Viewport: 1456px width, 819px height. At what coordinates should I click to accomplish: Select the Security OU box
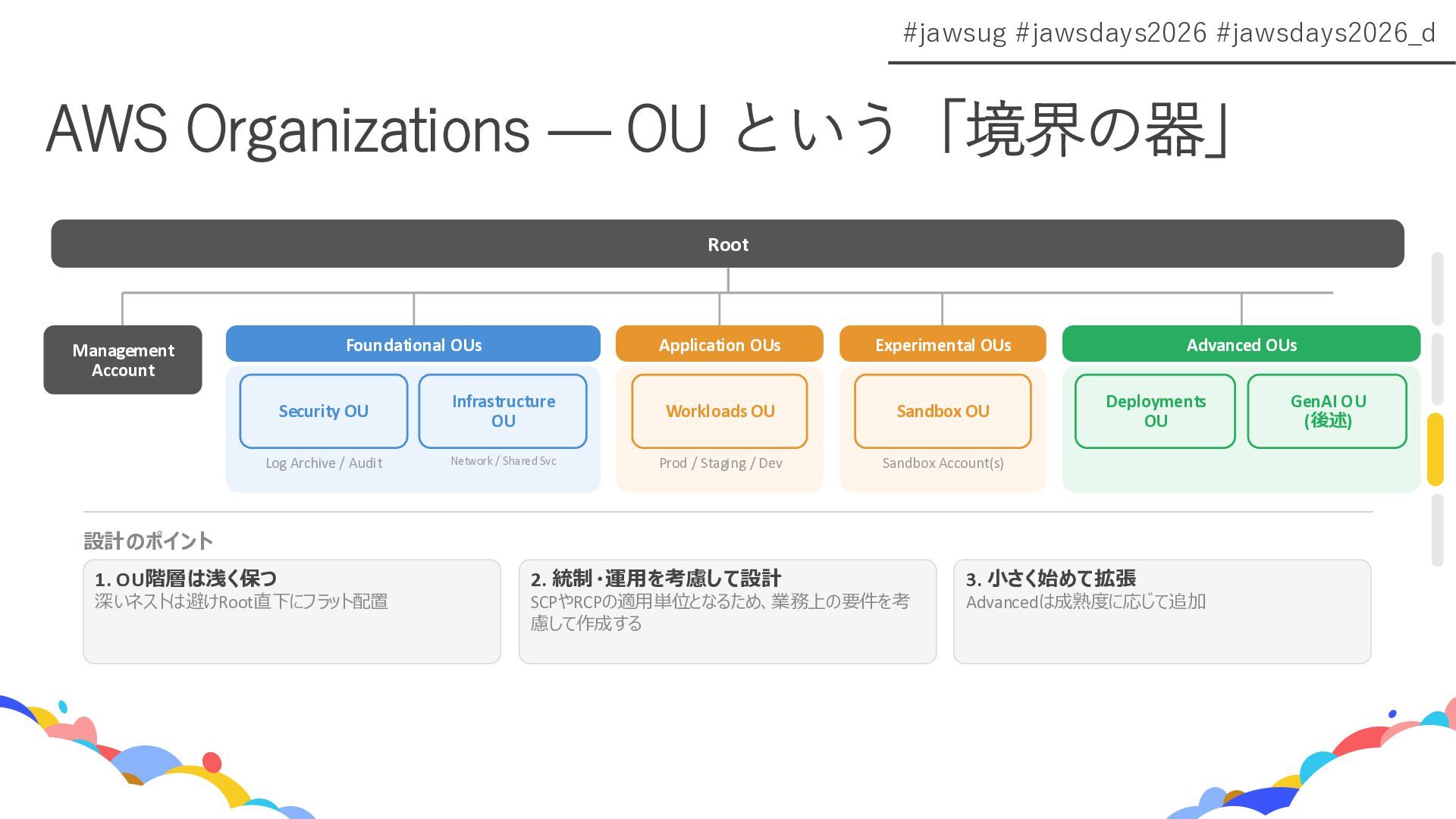[x=324, y=411]
